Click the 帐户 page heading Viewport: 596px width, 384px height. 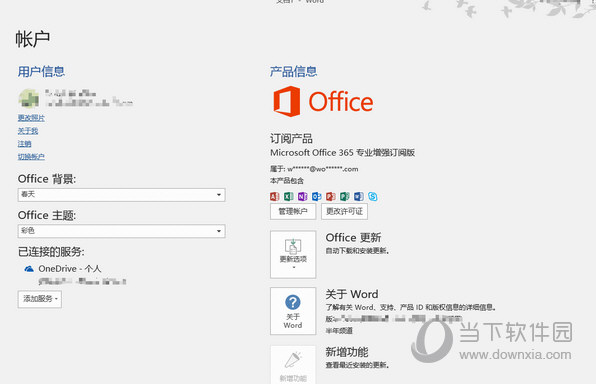[x=33, y=39]
